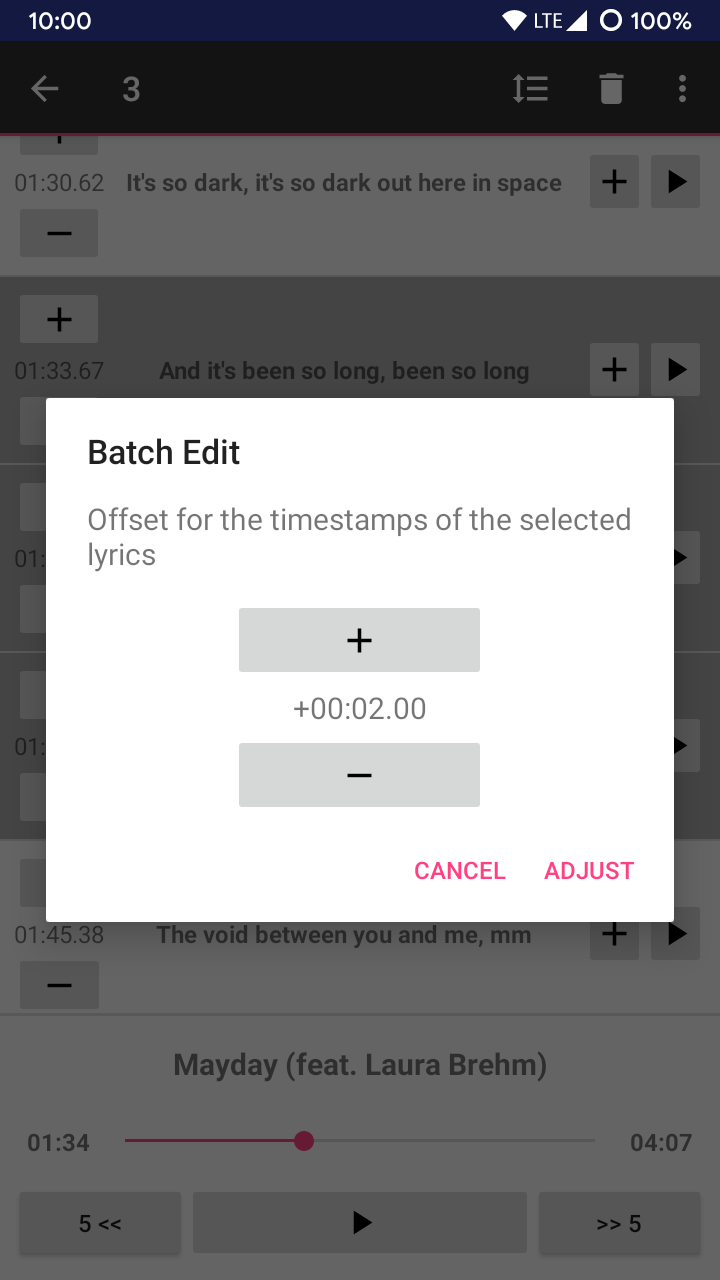
Task: Rewind 5 seconds with '5 <<' button
Action: coord(100,1223)
